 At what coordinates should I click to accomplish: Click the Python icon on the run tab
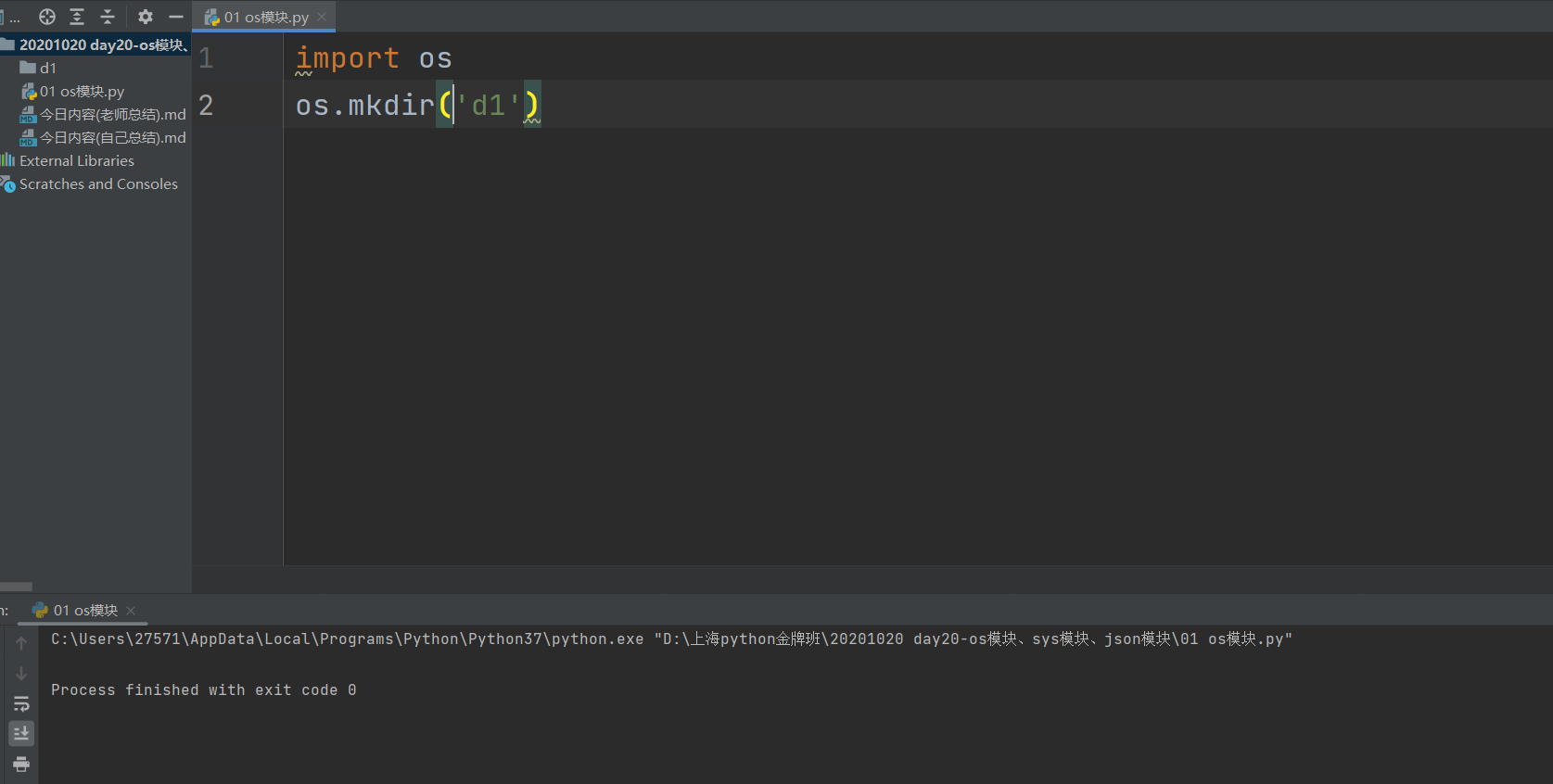point(40,610)
